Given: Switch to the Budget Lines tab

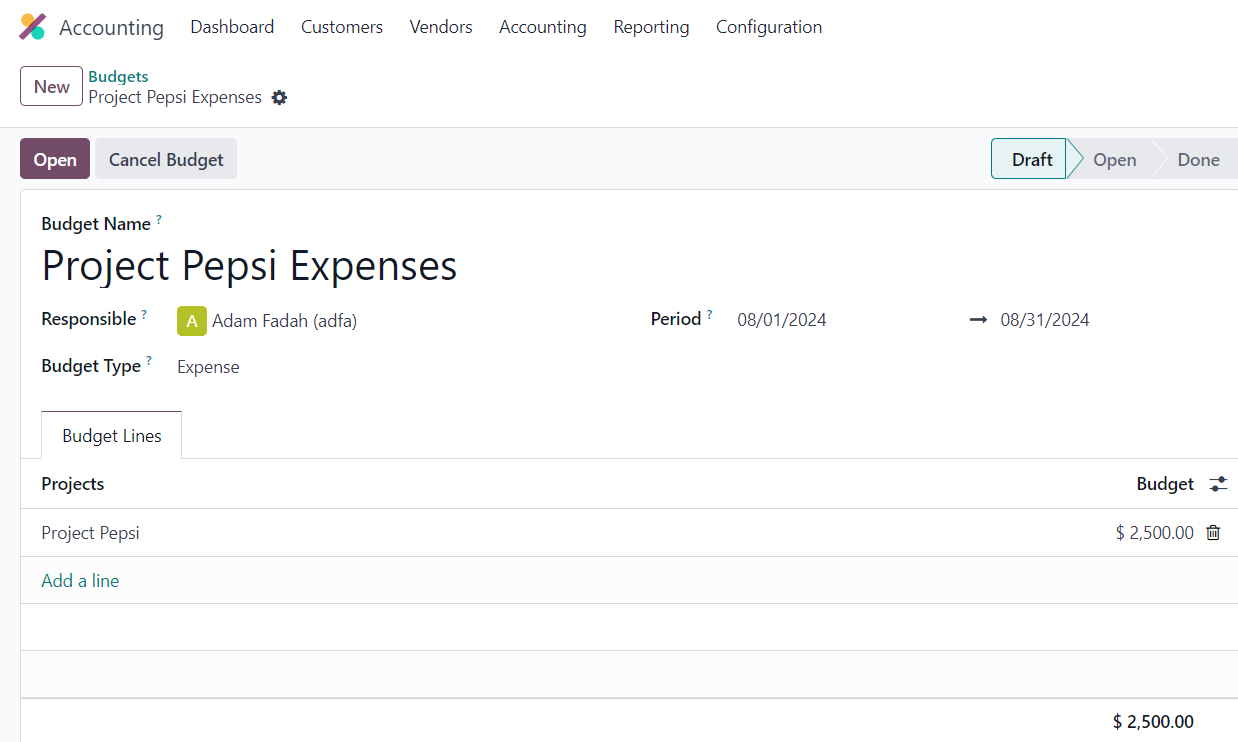Looking at the screenshot, I should (112, 436).
